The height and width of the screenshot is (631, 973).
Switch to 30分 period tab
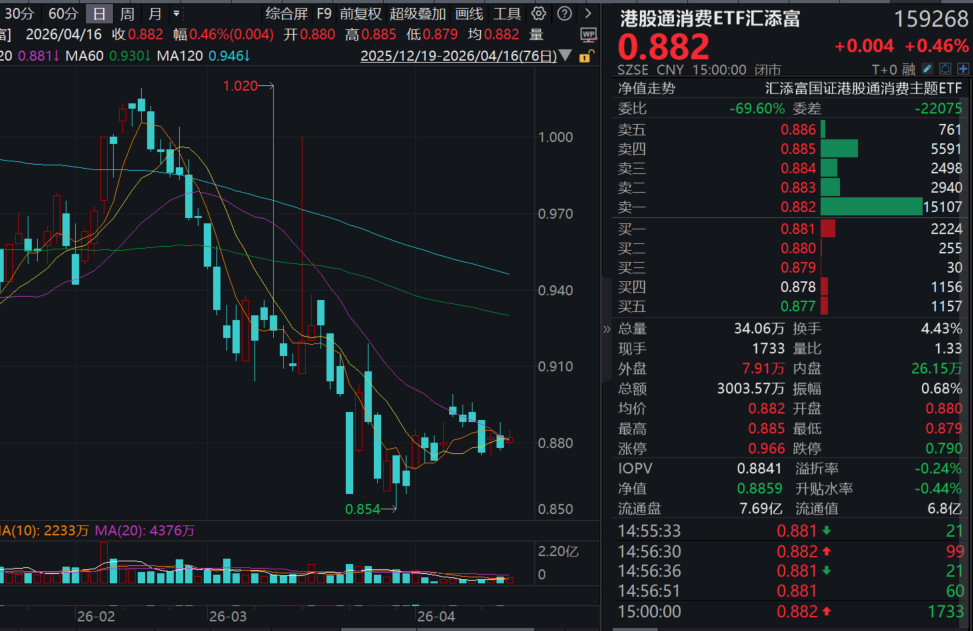19,14
